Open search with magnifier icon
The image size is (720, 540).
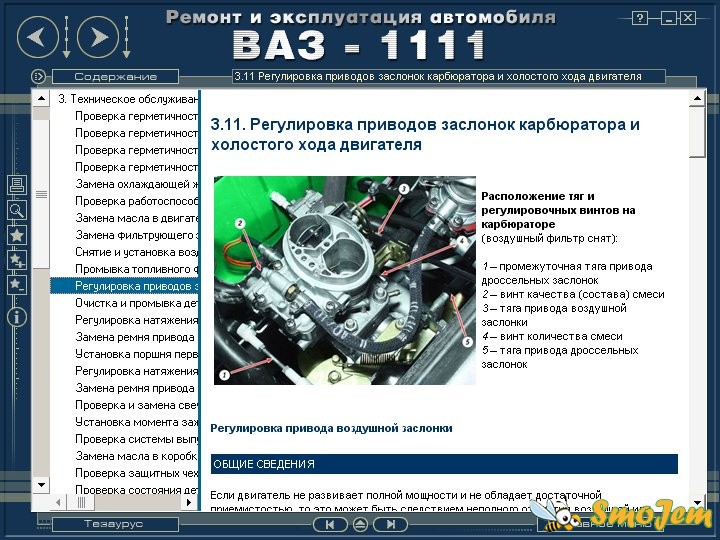click(x=17, y=210)
